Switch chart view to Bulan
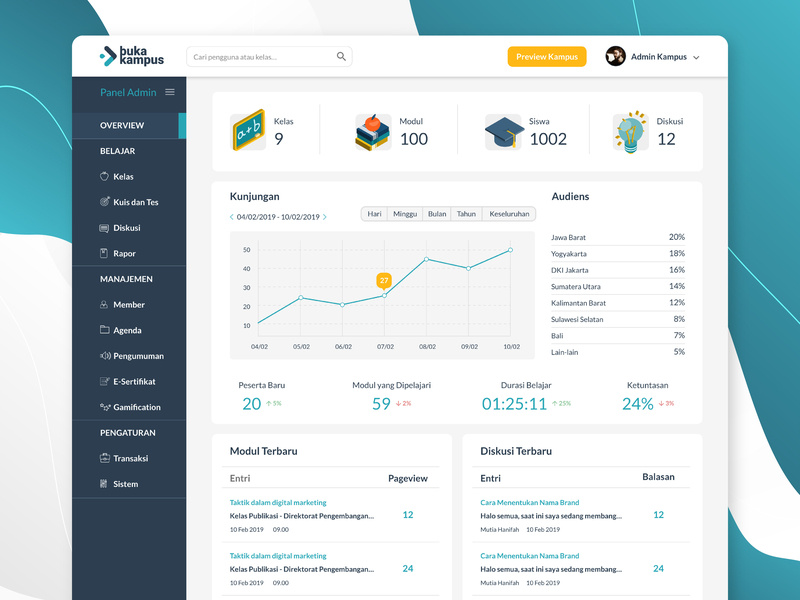The width and height of the screenshot is (800, 600). [x=435, y=214]
